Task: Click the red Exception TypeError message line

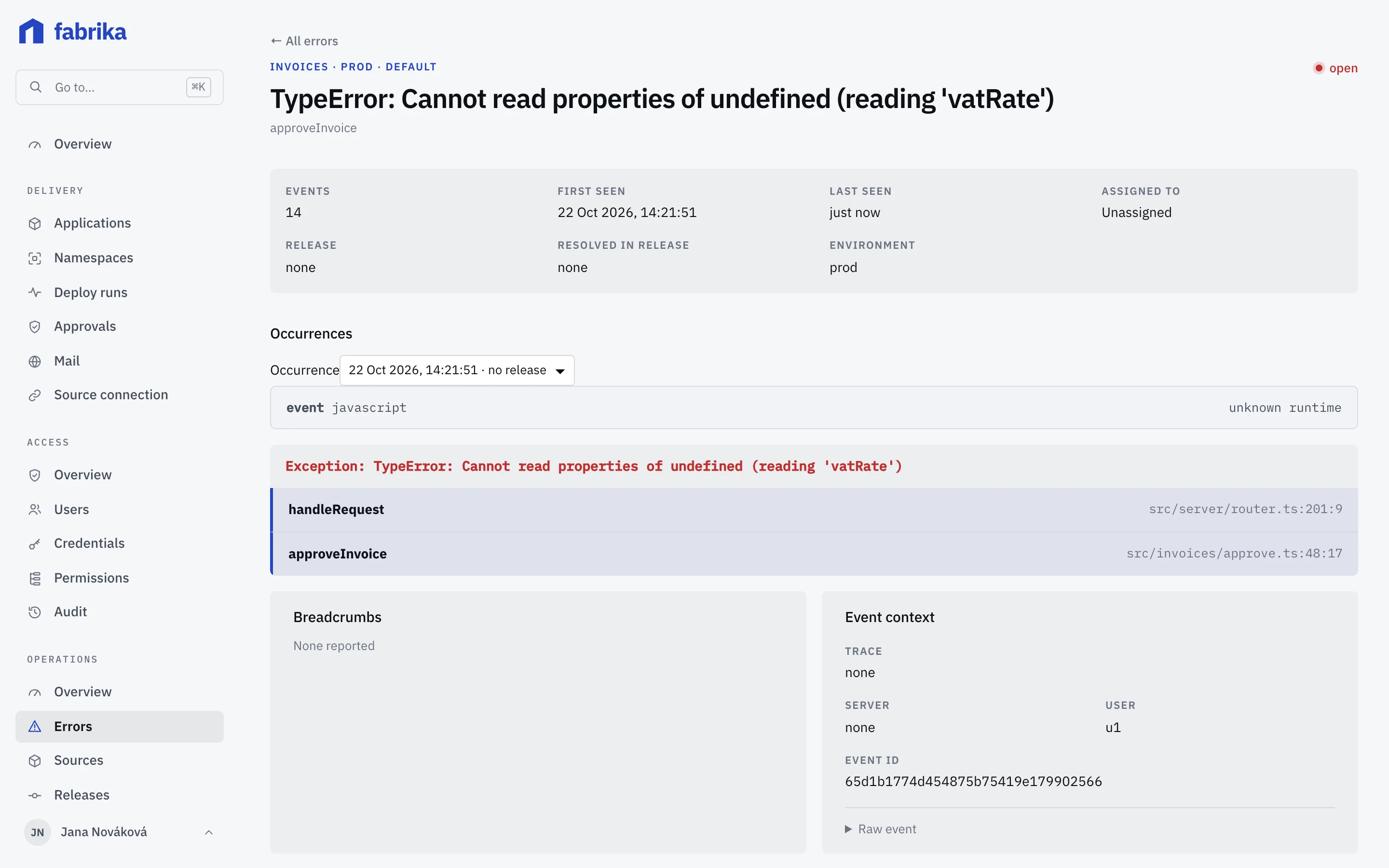Action: coord(594,466)
